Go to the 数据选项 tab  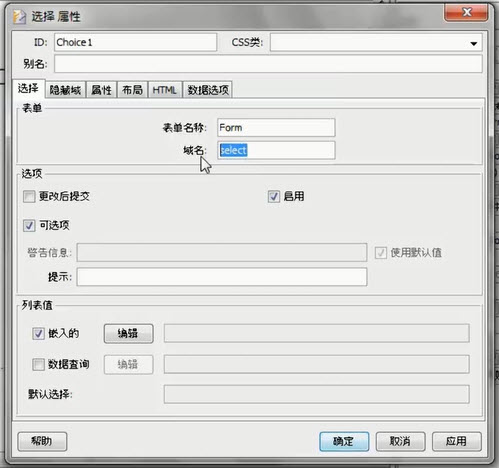tap(208, 90)
